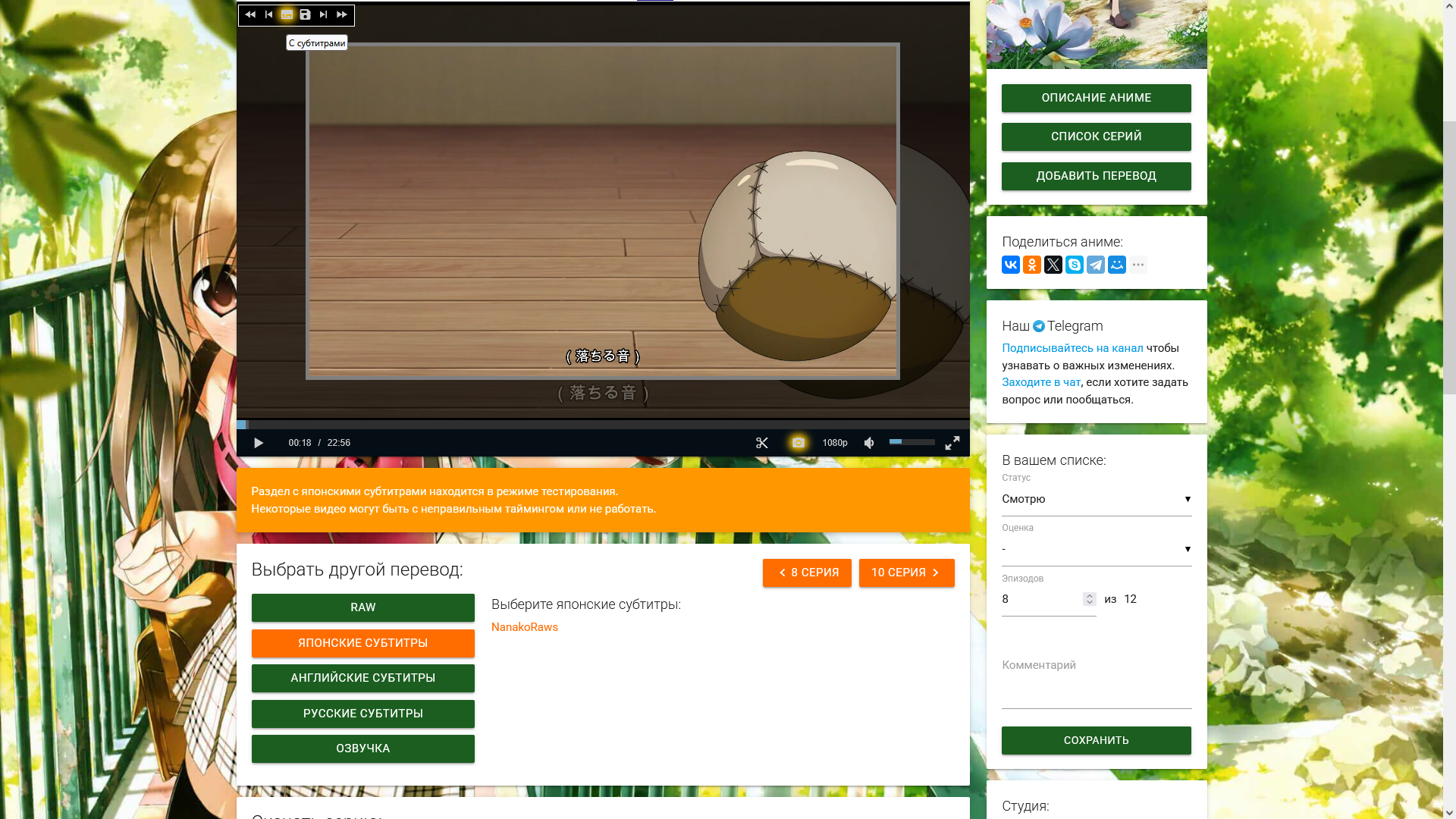Show more share options (three dots)

tap(1138, 265)
